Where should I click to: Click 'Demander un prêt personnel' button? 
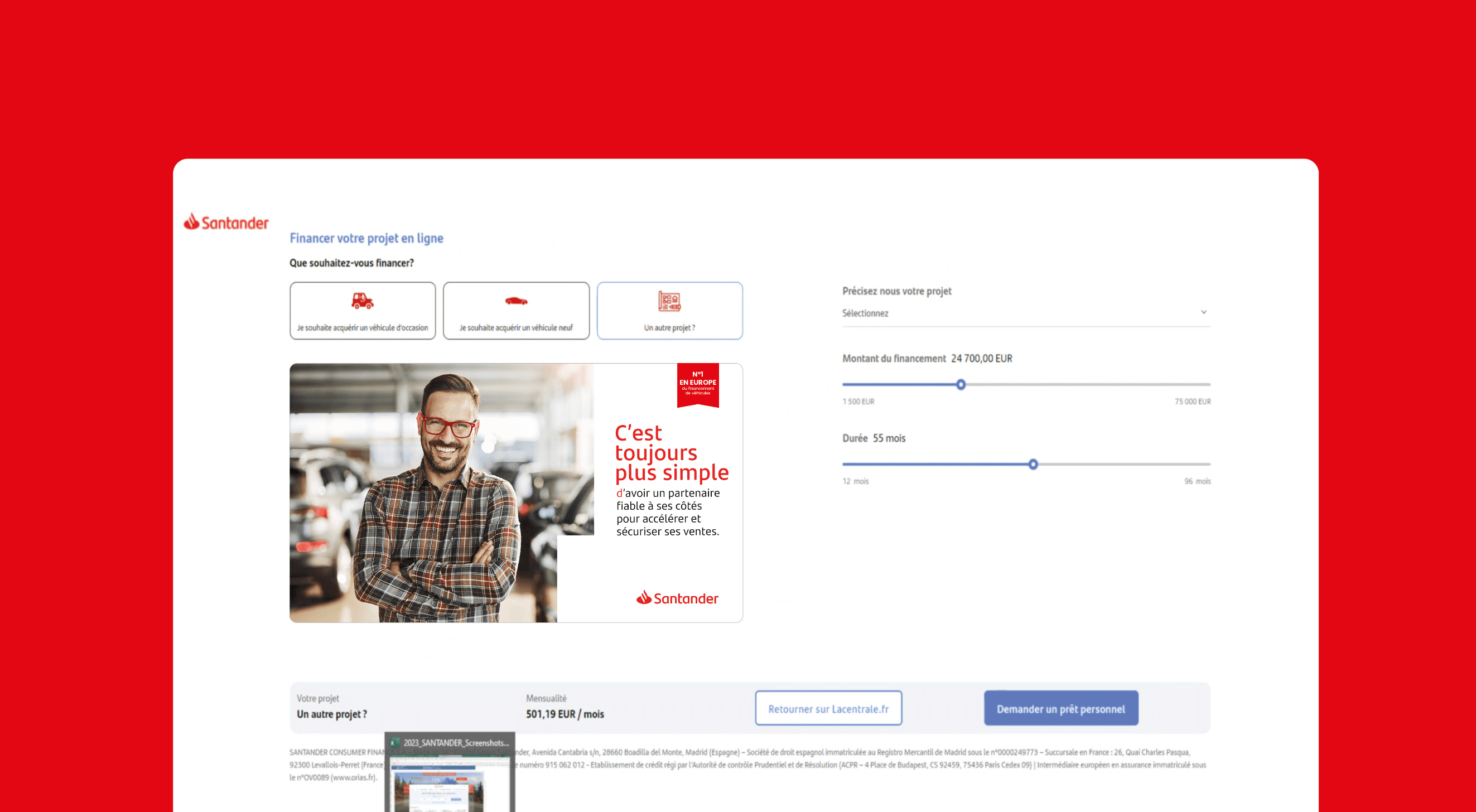click(x=1060, y=708)
